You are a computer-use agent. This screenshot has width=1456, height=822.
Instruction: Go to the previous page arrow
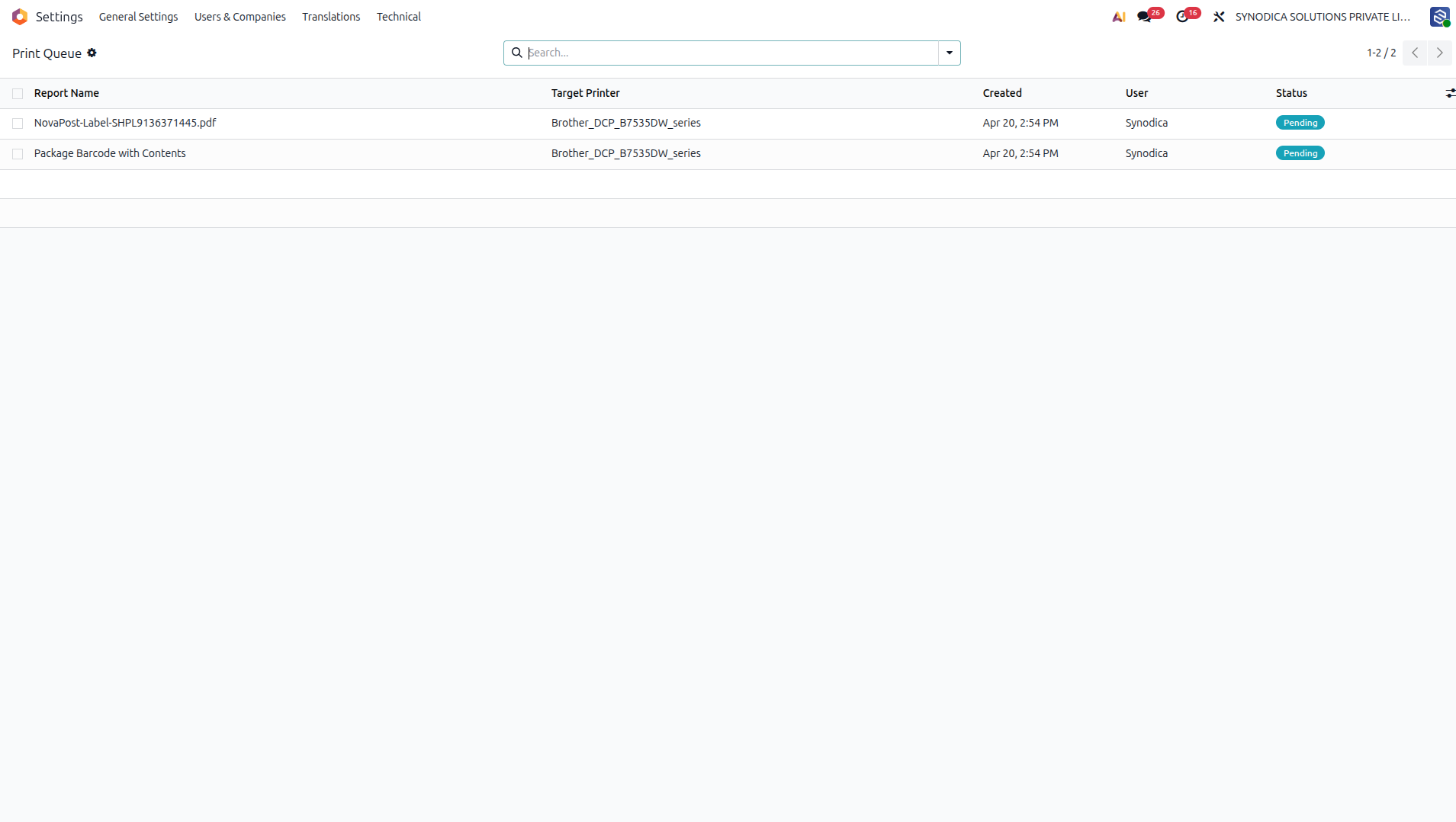pos(1415,53)
